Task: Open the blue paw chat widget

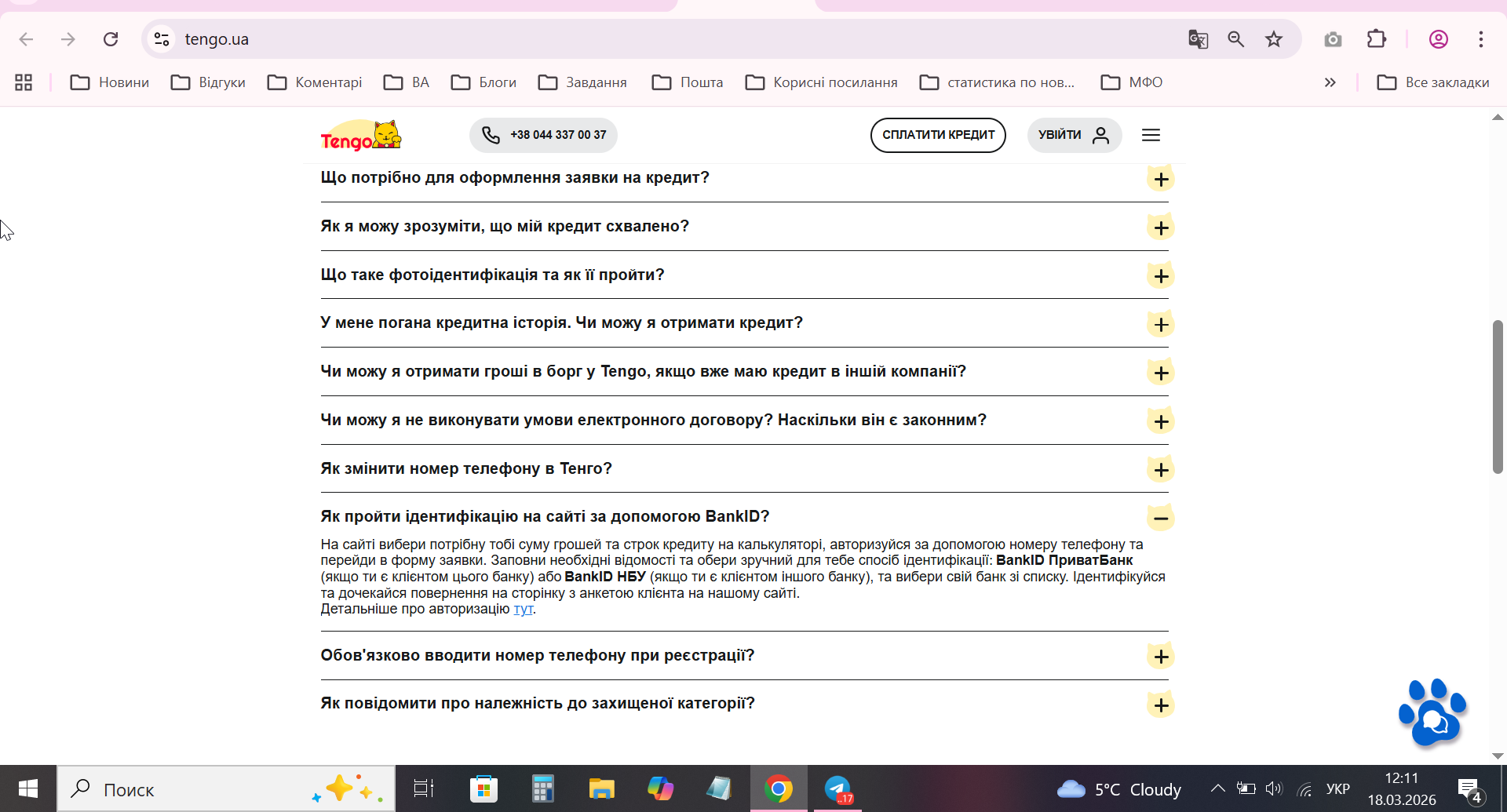Action: click(x=1432, y=712)
